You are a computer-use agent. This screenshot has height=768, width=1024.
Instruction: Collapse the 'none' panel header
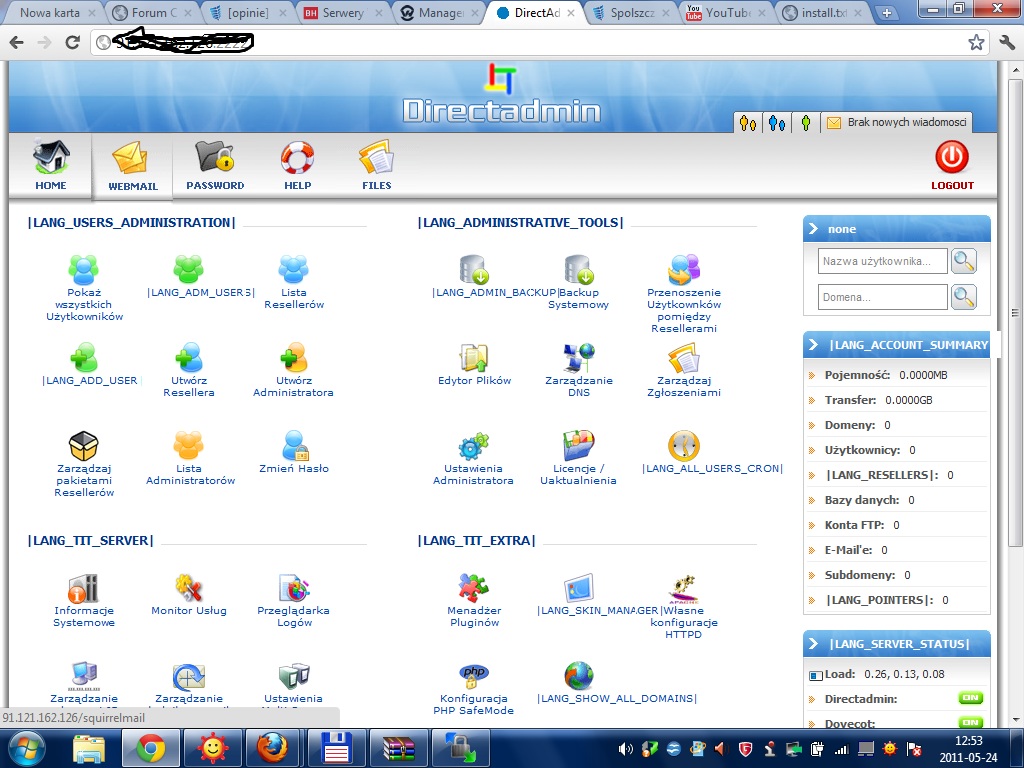click(x=897, y=229)
